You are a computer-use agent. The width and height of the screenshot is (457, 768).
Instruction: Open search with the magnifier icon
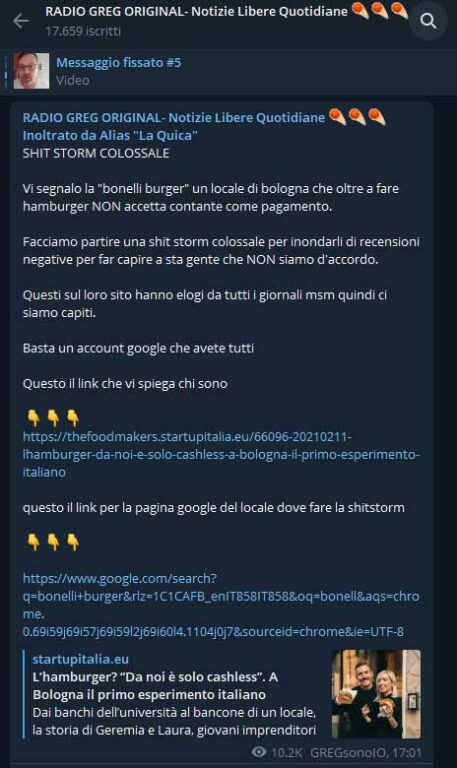coord(428,21)
